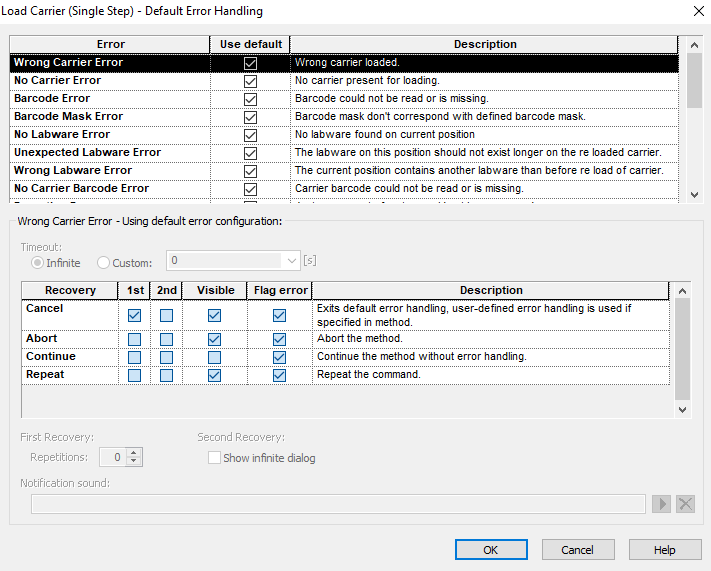Screen dimensions: 711x571
Task: Select the Custom timeout option
Action: tap(105, 263)
